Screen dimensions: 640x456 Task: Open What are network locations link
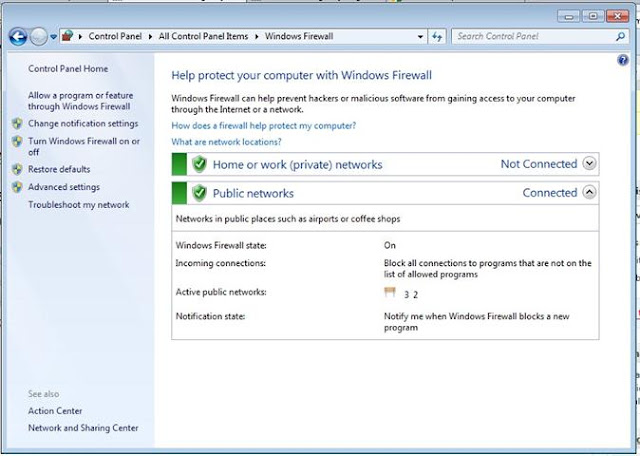coord(226,142)
